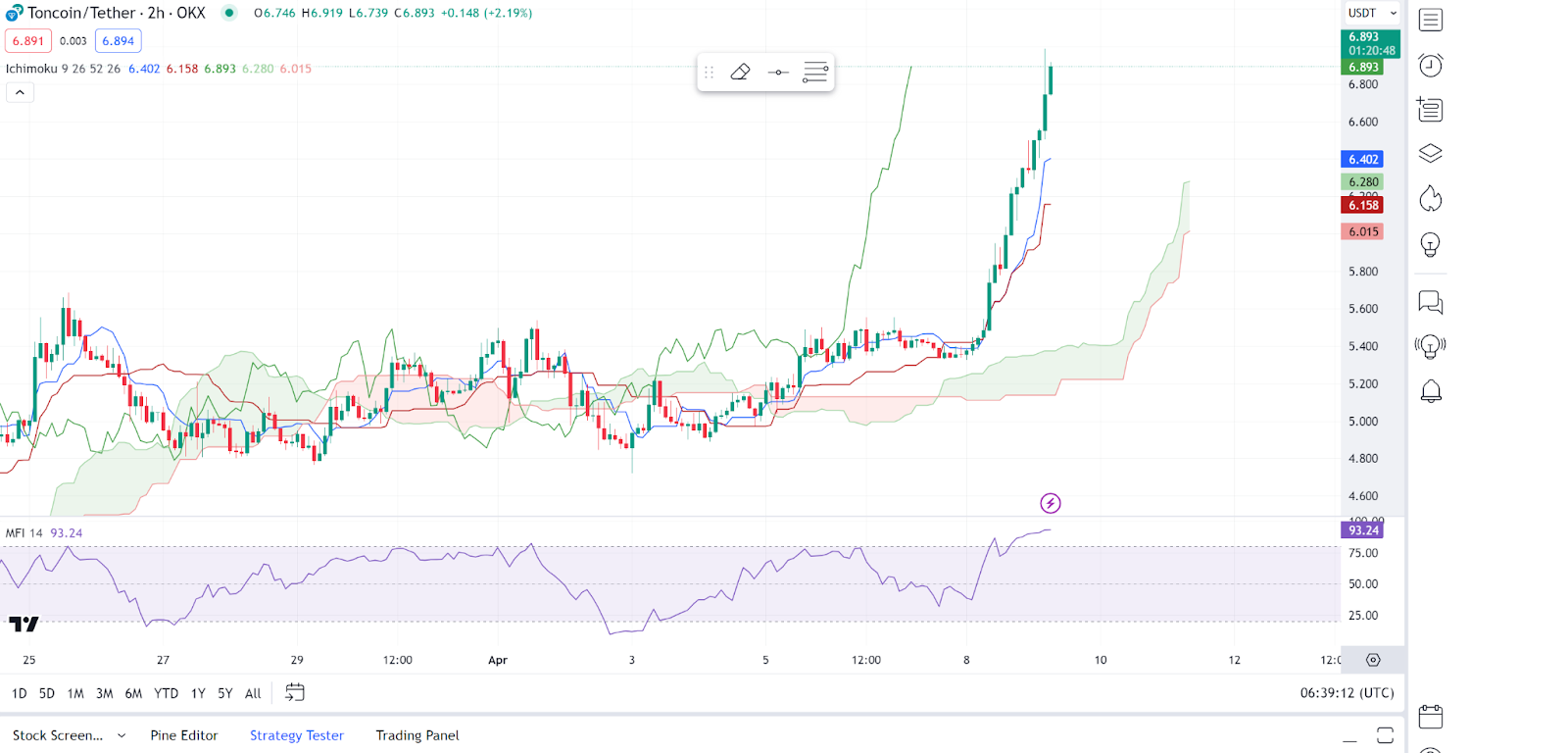
Task: Set the range to YTD
Action: click(167, 693)
